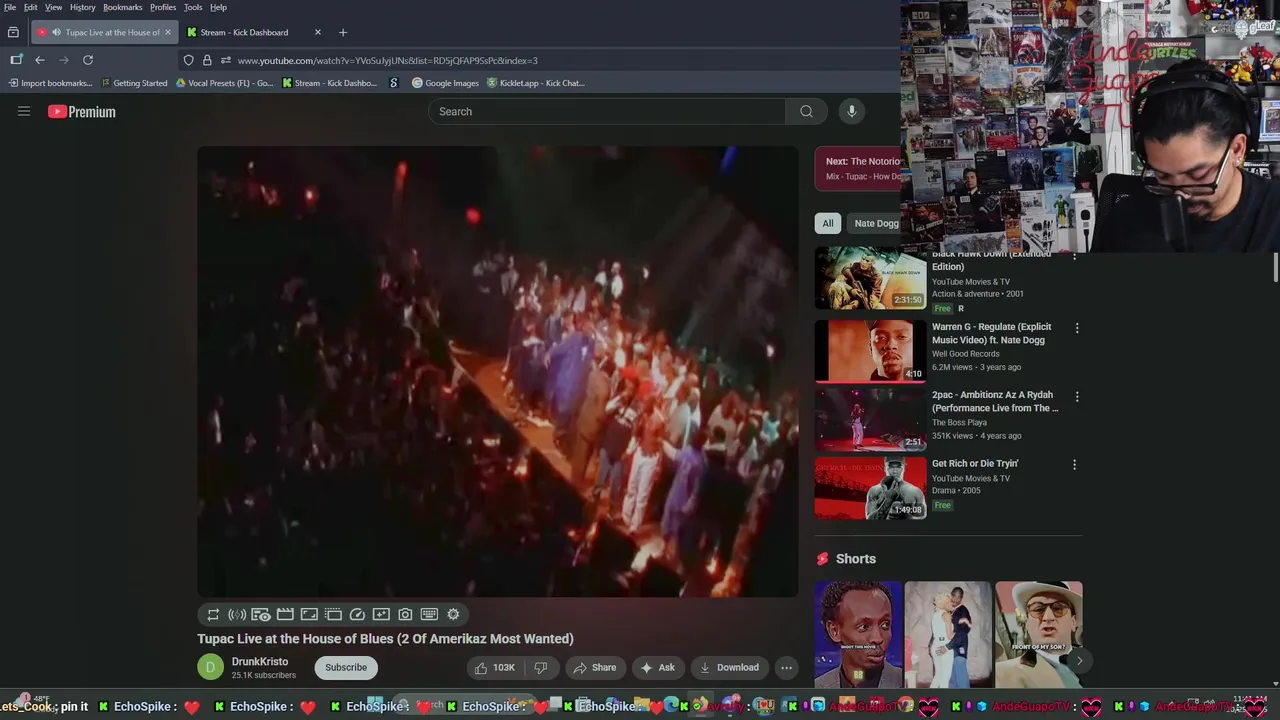1280x720 pixels.
Task: Click the search magnifier button
Action: [x=806, y=111]
